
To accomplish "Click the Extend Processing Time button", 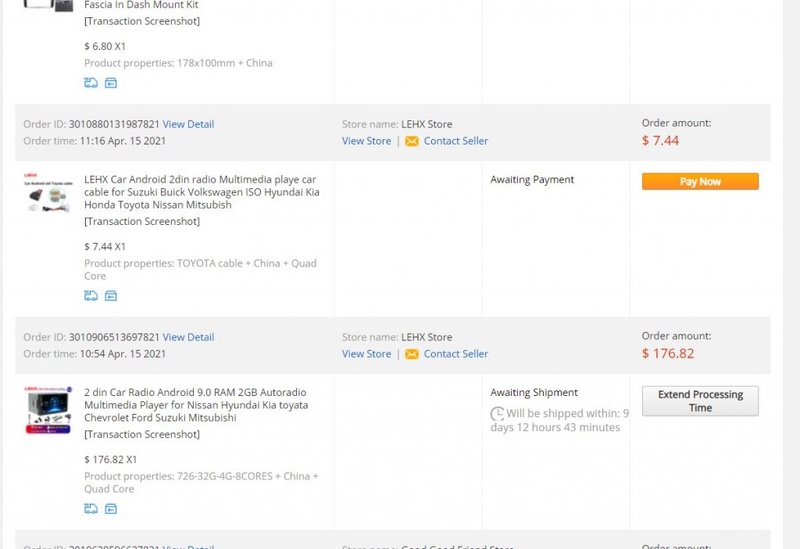I will pos(700,401).
